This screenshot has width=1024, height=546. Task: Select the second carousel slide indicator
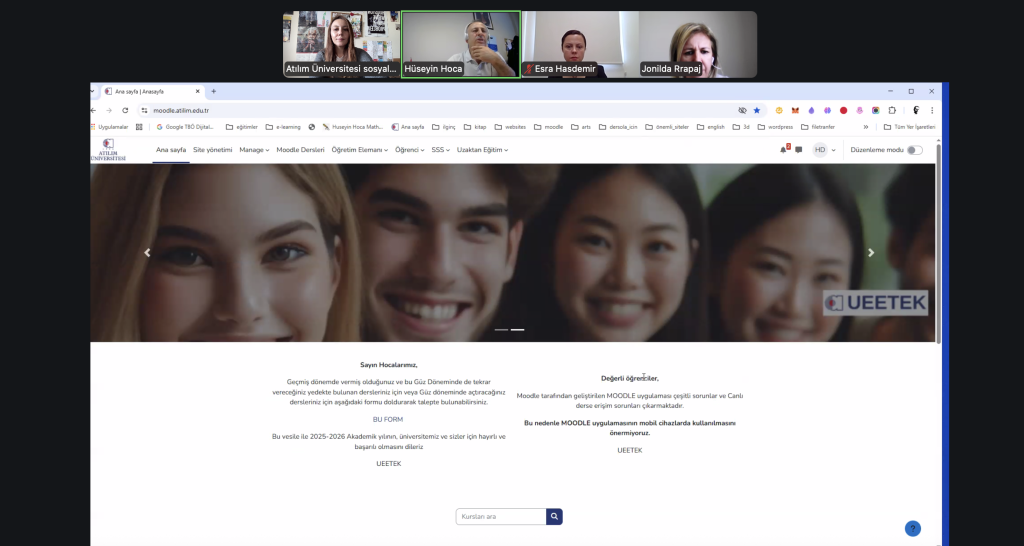point(518,329)
